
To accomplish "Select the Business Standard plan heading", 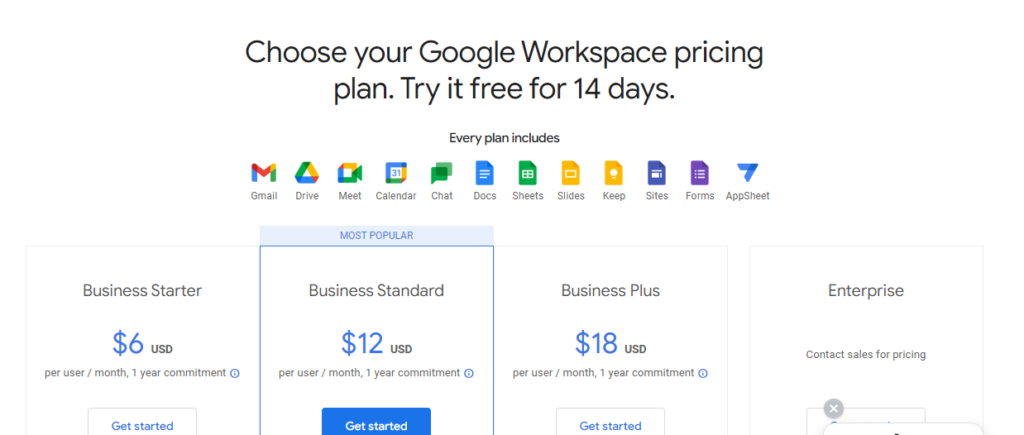I will click(376, 291).
